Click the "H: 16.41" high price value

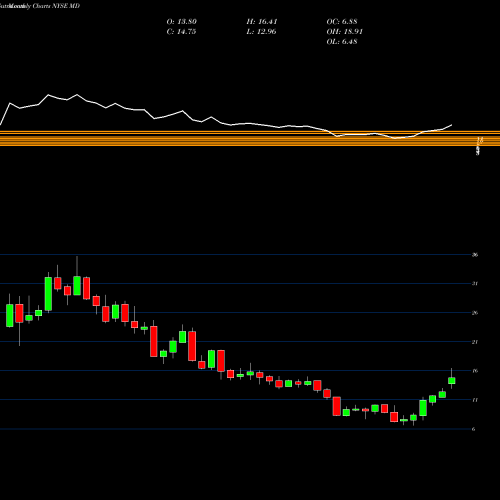(x=262, y=22)
